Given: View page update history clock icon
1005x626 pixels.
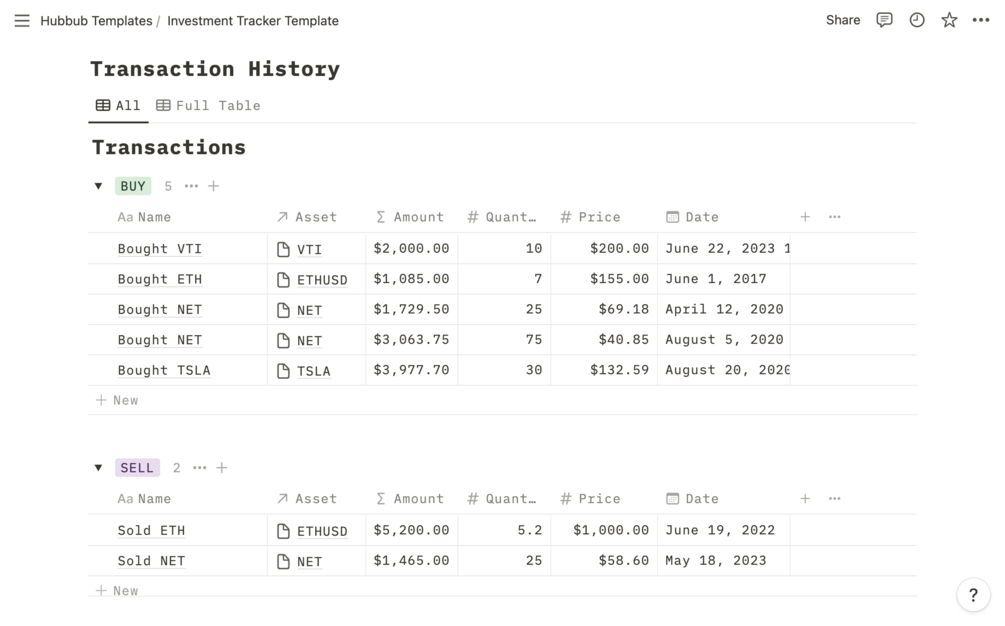Looking at the screenshot, I should click(917, 20).
